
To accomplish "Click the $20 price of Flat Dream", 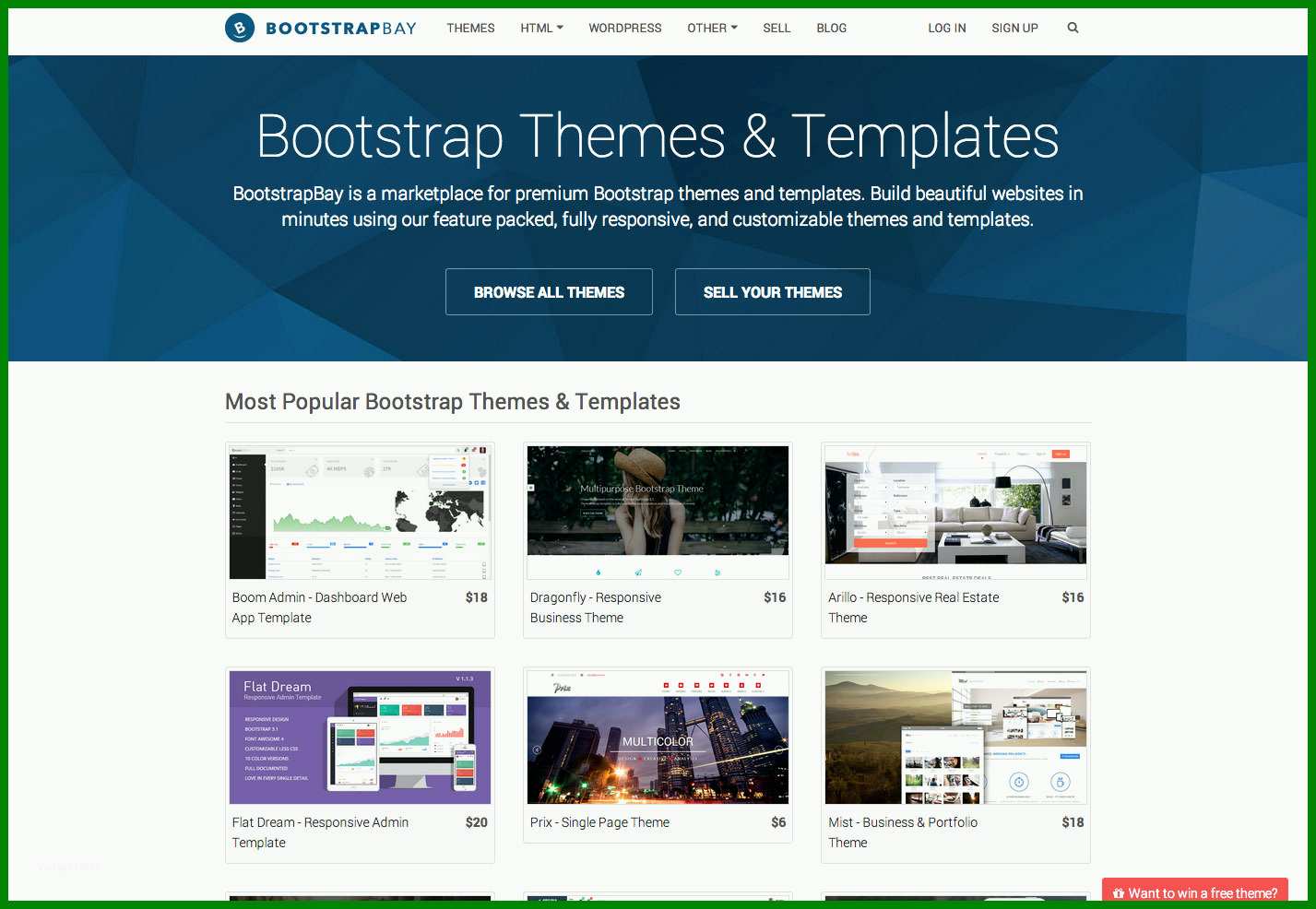I will click(x=477, y=822).
